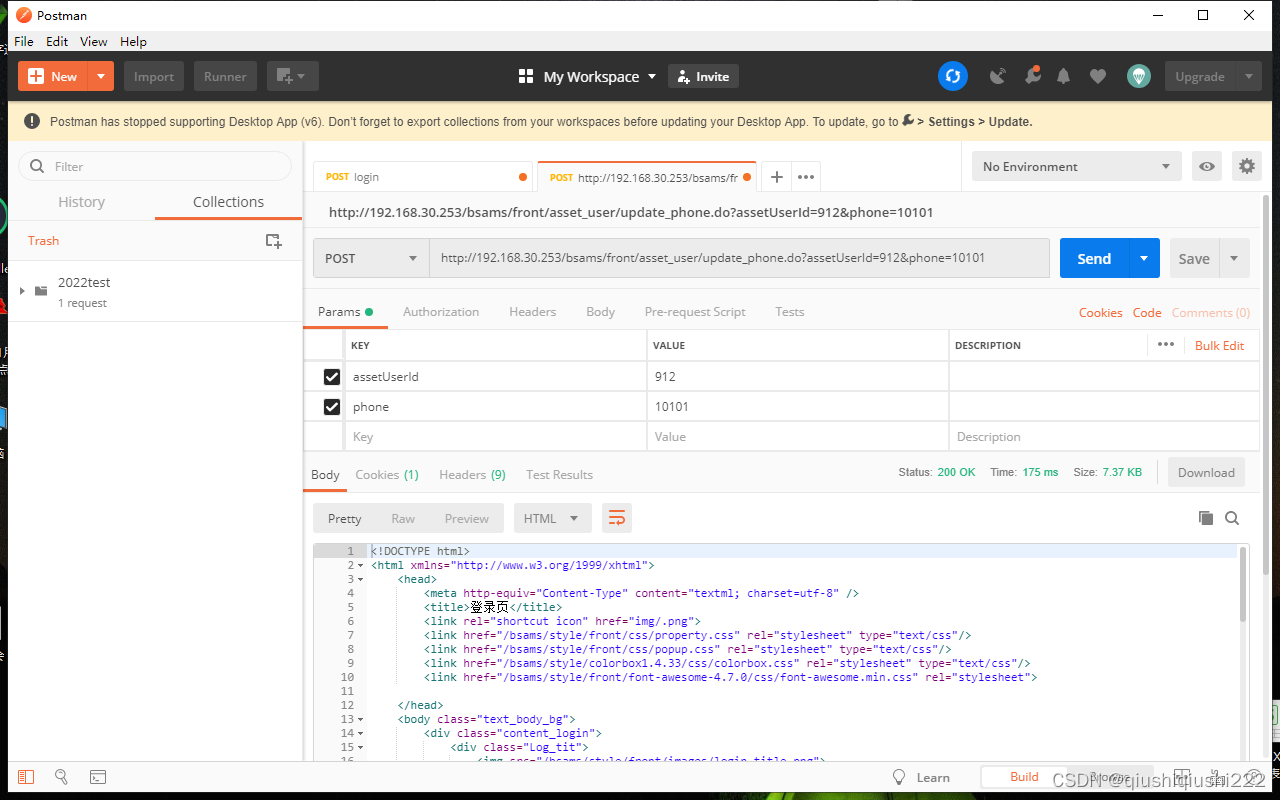The height and width of the screenshot is (800, 1280).
Task: Copy response with the clipboard icon
Action: tap(1205, 518)
